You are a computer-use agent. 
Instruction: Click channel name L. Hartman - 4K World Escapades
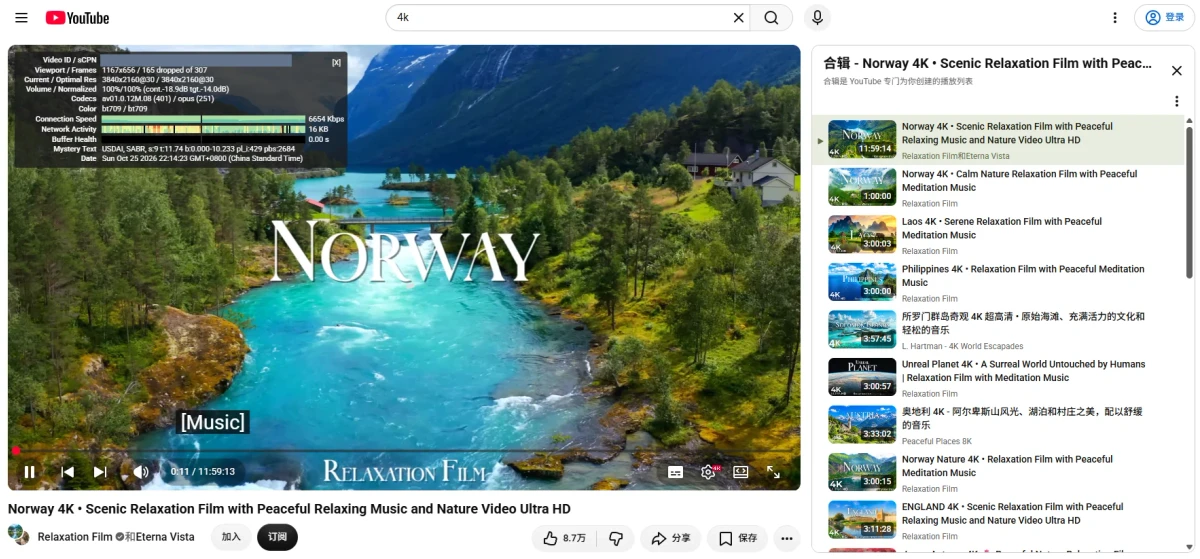tap(962, 346)
